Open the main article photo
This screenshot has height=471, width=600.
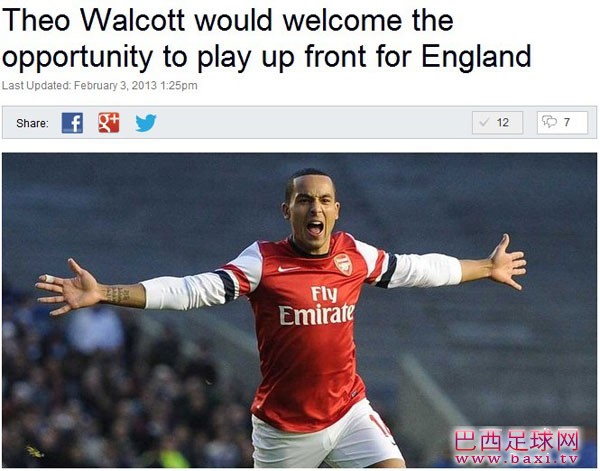[x=300, y=310]
